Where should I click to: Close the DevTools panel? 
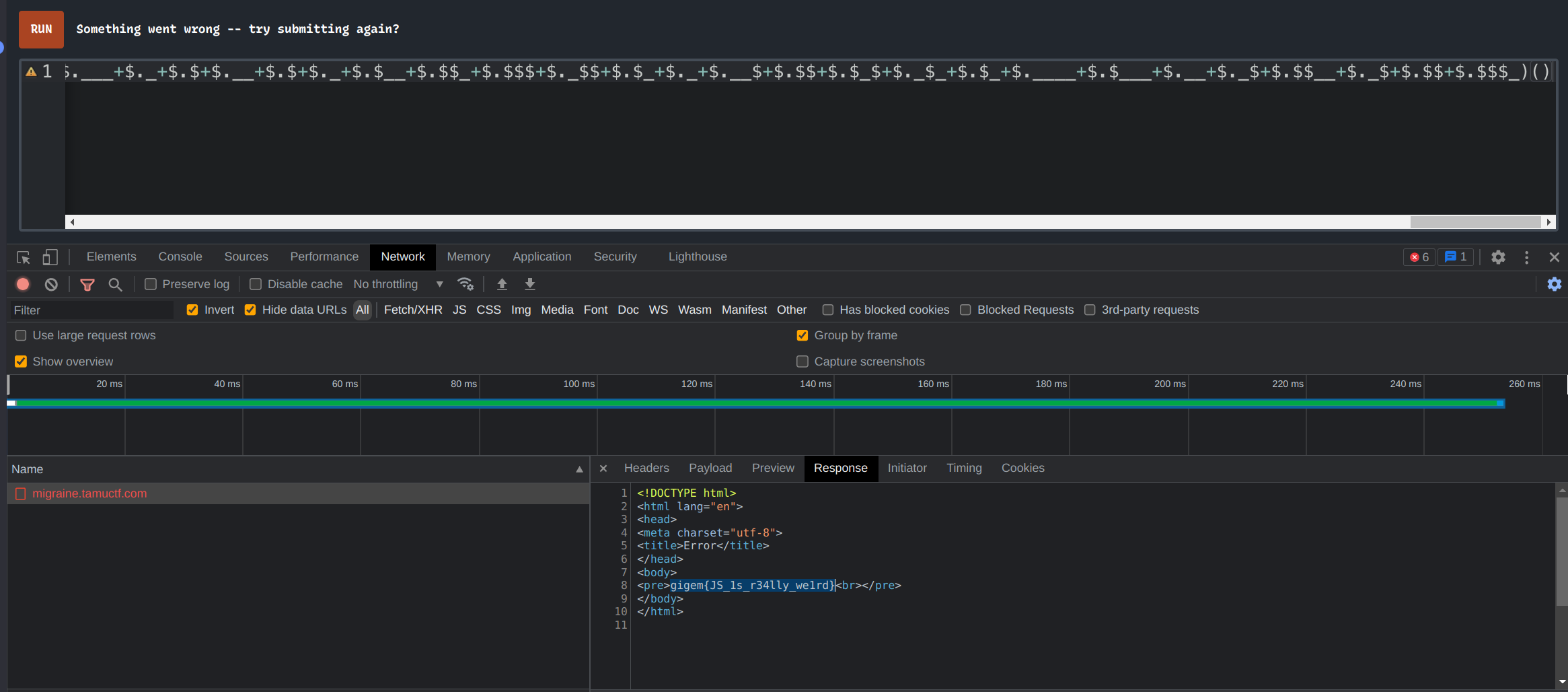click(1555, 257)
